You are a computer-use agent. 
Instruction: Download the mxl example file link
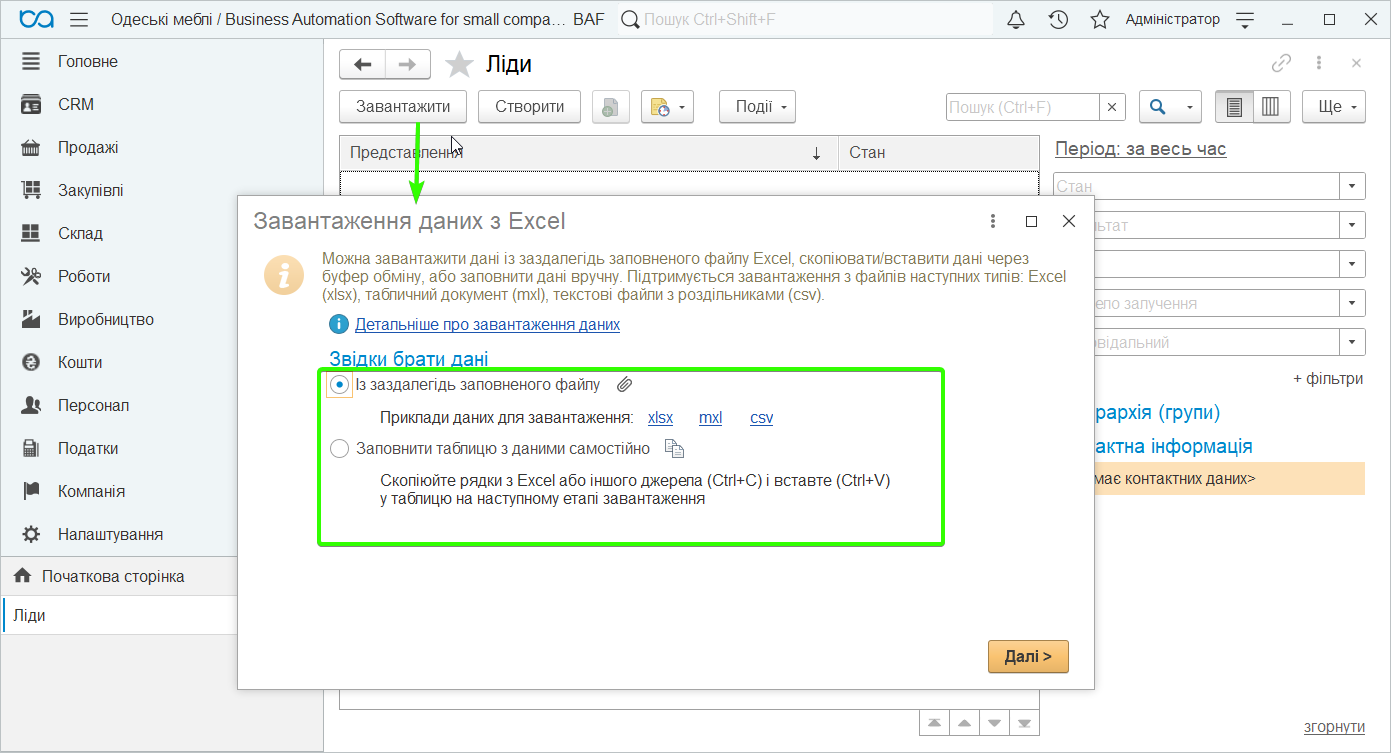click(x=710, y=418)
